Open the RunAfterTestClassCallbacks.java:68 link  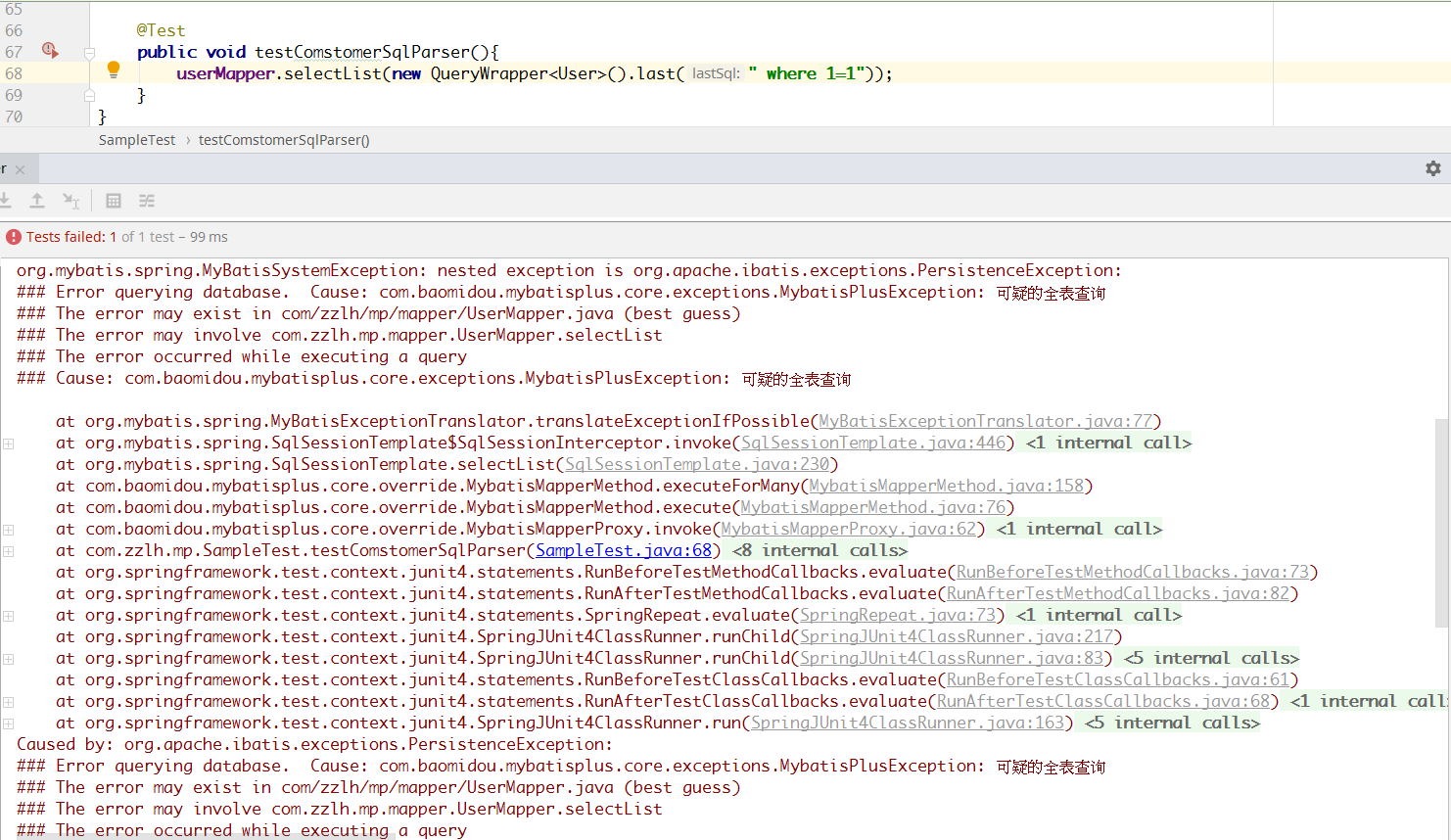(1103, 701)
